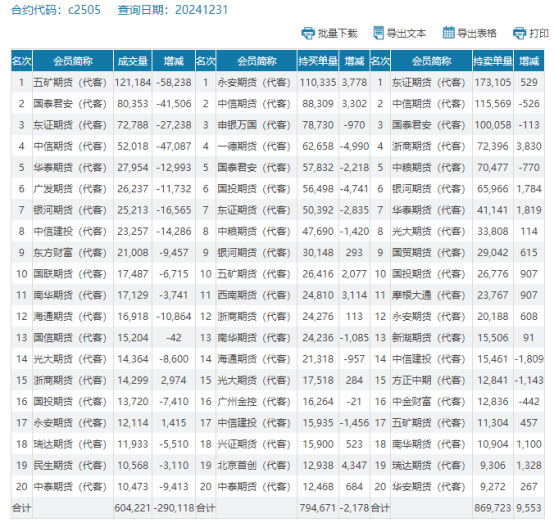
Task: Click the export text document icon
Action: (378, 33)
